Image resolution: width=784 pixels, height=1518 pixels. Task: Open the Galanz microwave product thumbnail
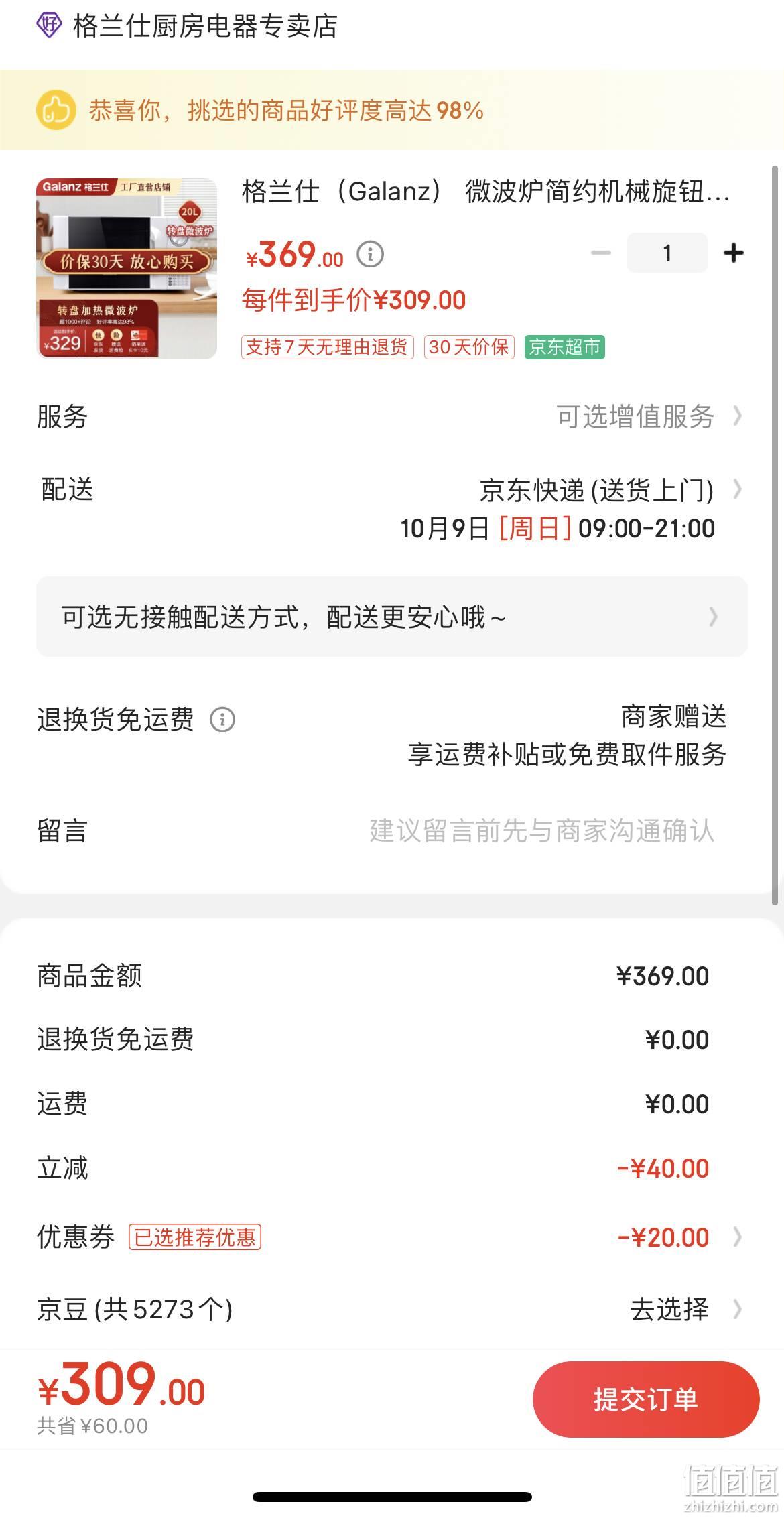click(x=127, y=268)
